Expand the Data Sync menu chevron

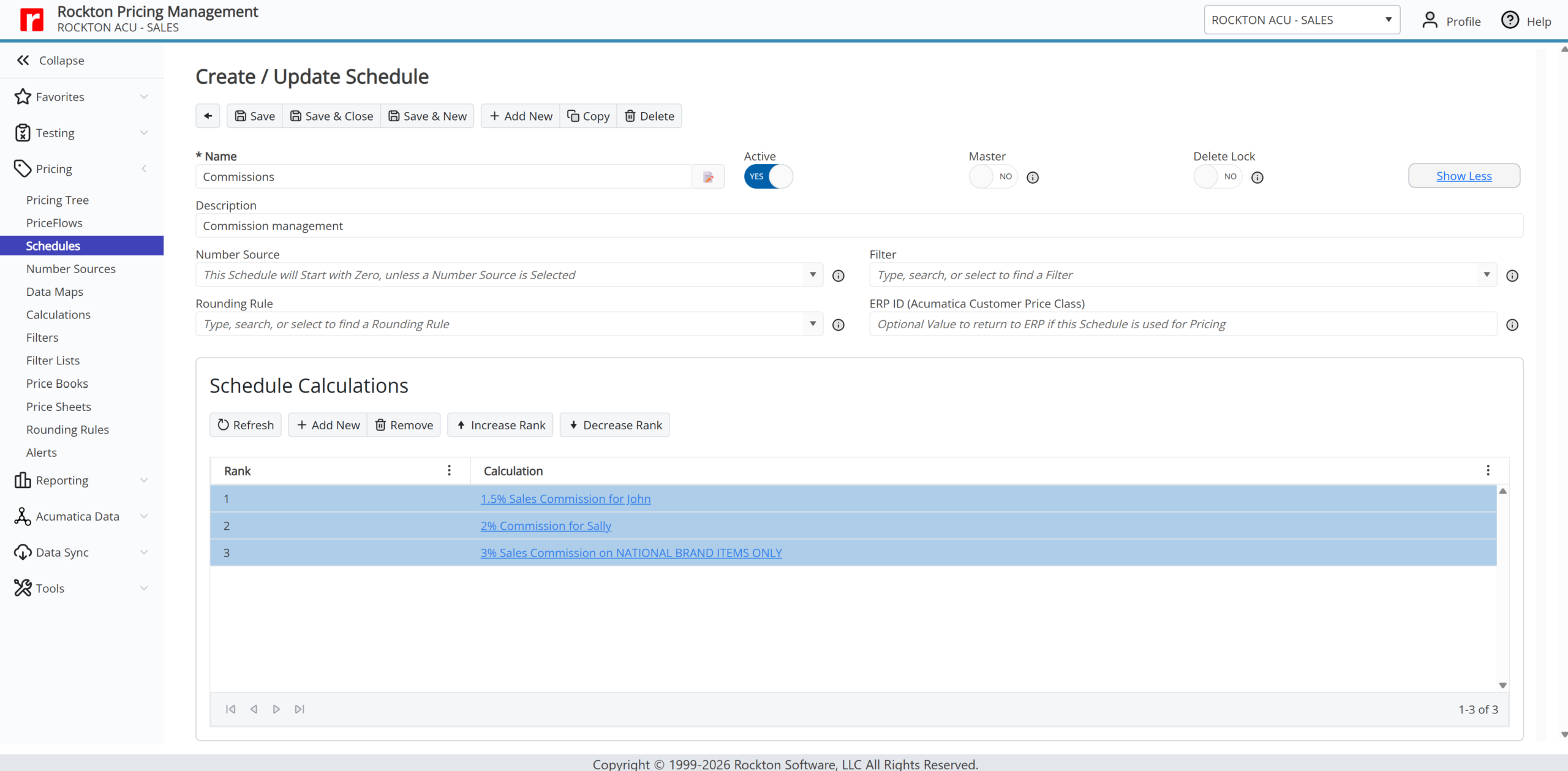click(x=144, y=552)
